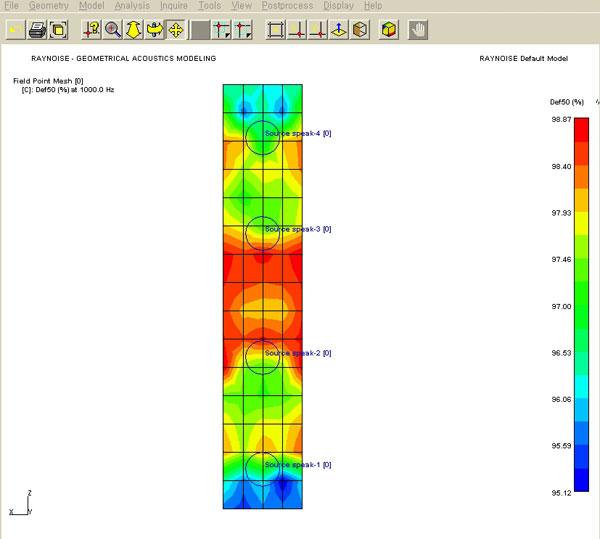
Task: Open the Tools menu
Action: pyautogui.click(x=209, y=6)
